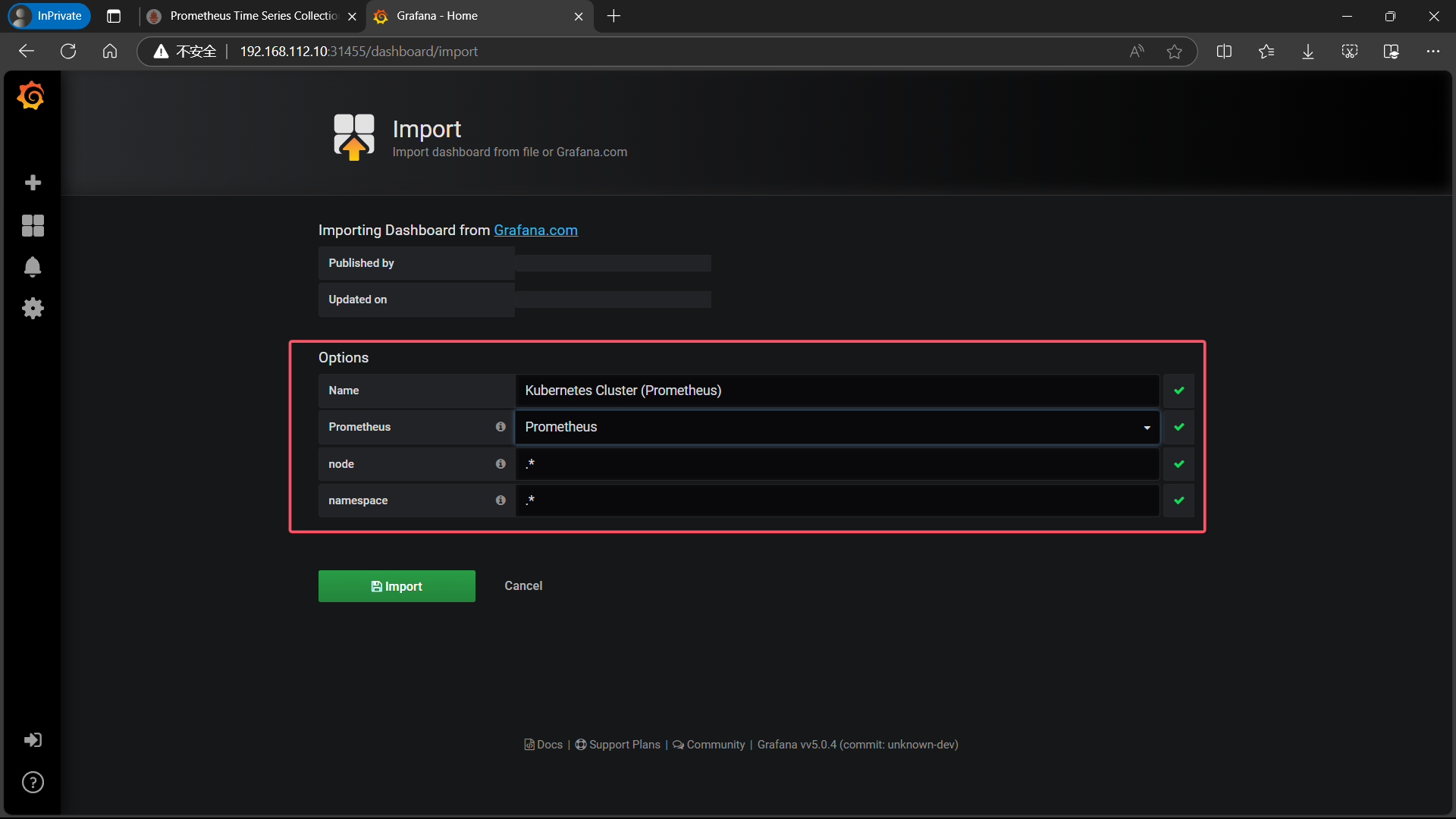Click the Sign in arrow icon
1456x819 pixels.
pos(33,740)
